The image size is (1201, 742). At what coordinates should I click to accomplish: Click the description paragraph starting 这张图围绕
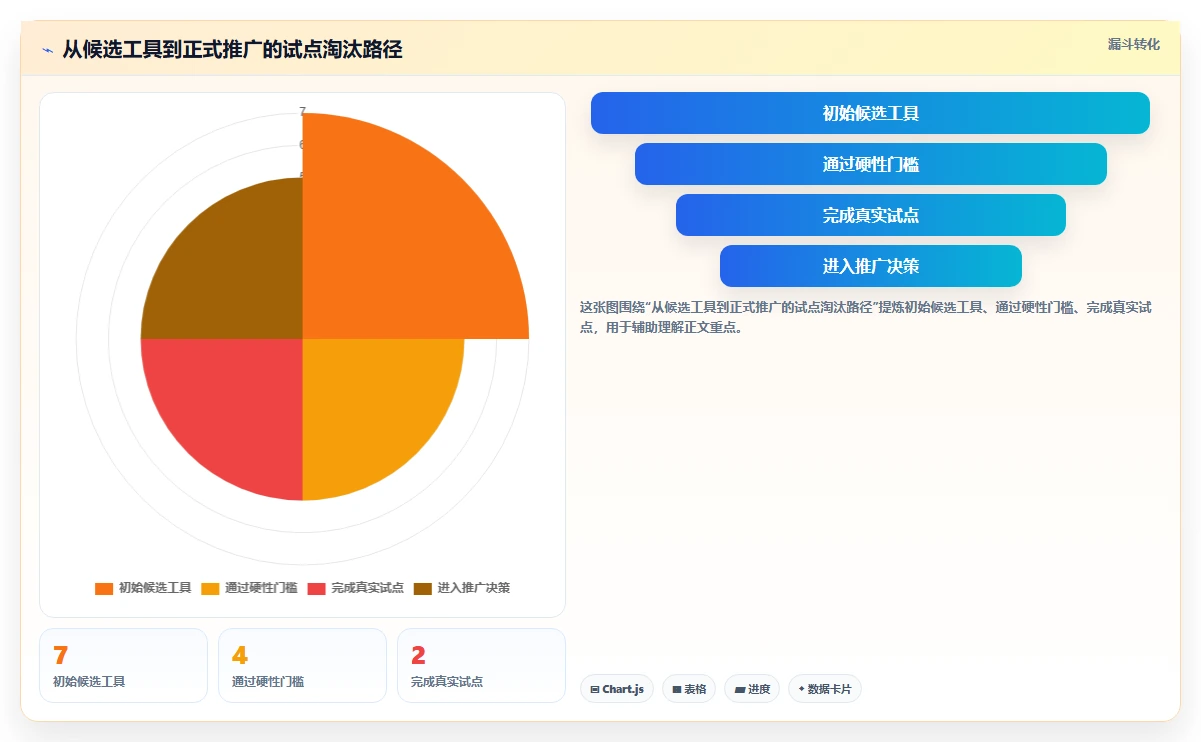click(x=866, y=317)
